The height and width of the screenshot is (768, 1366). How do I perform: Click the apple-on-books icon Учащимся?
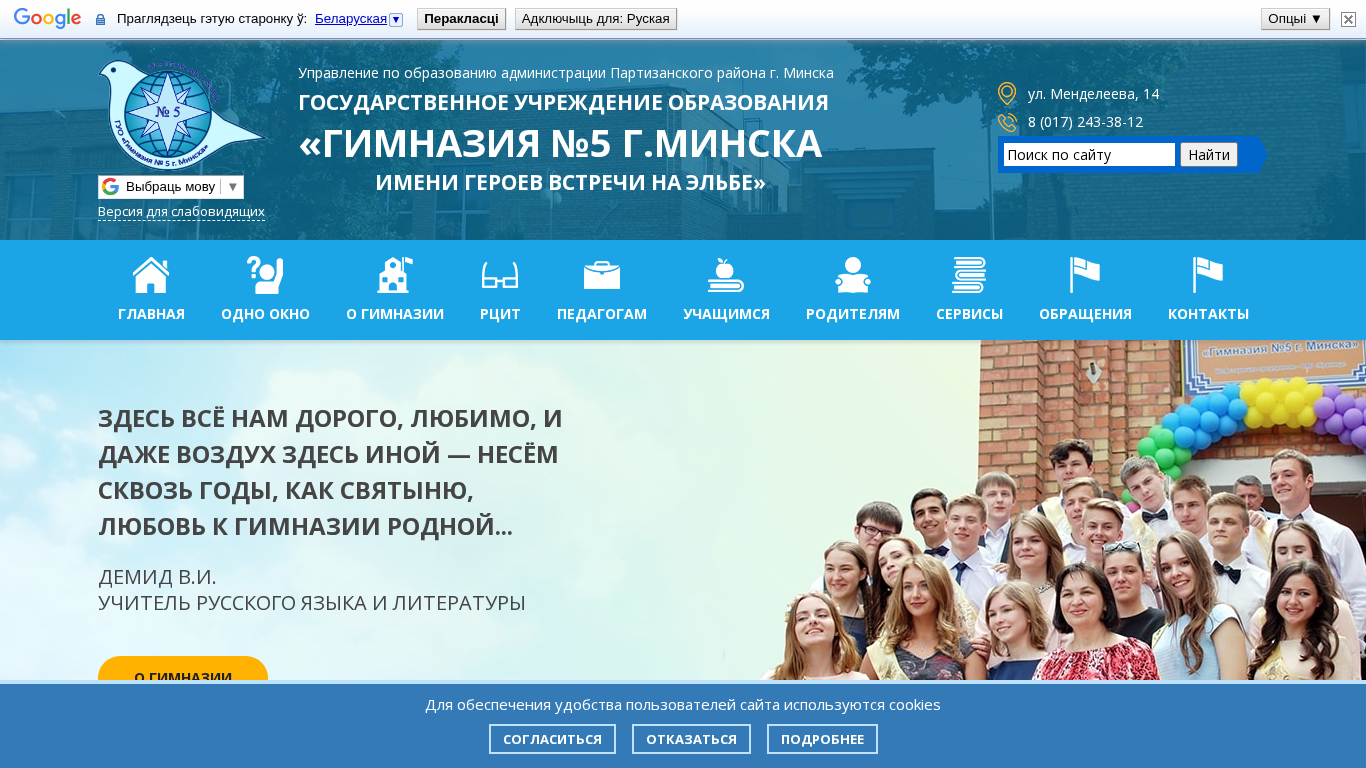pos(726,275)
